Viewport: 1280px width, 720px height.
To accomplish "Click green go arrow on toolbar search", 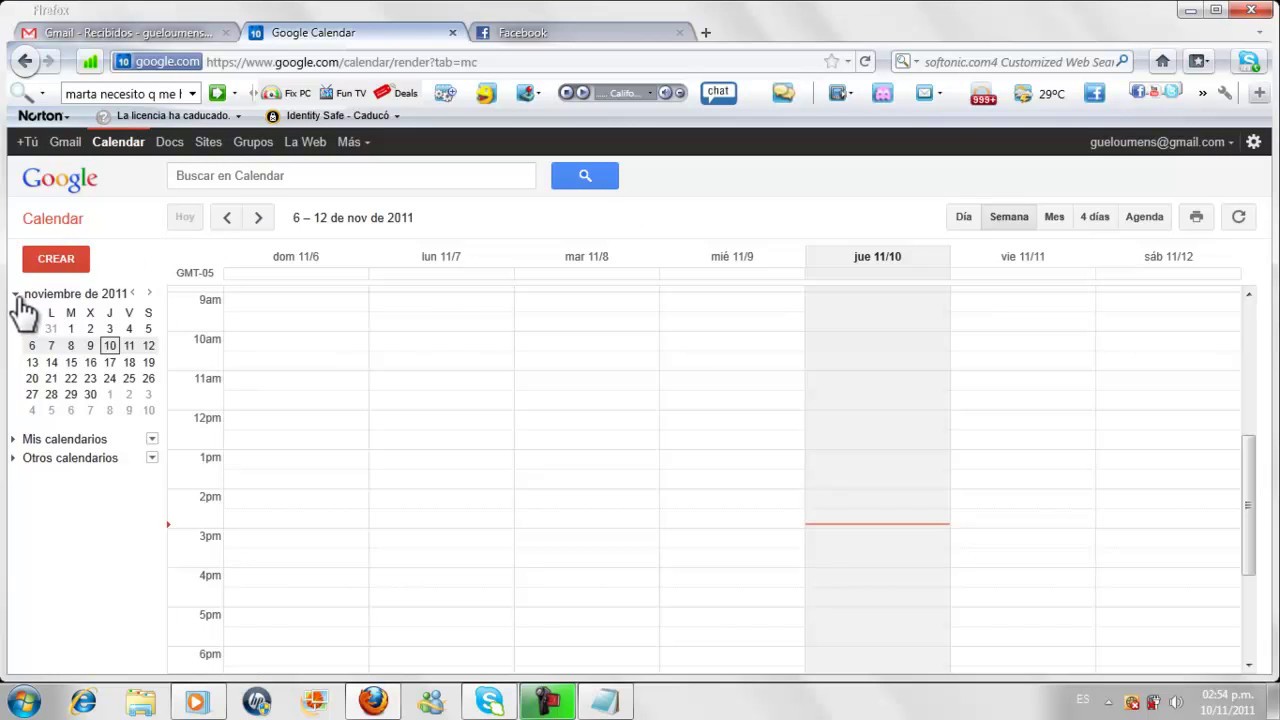I will (217, 93).
